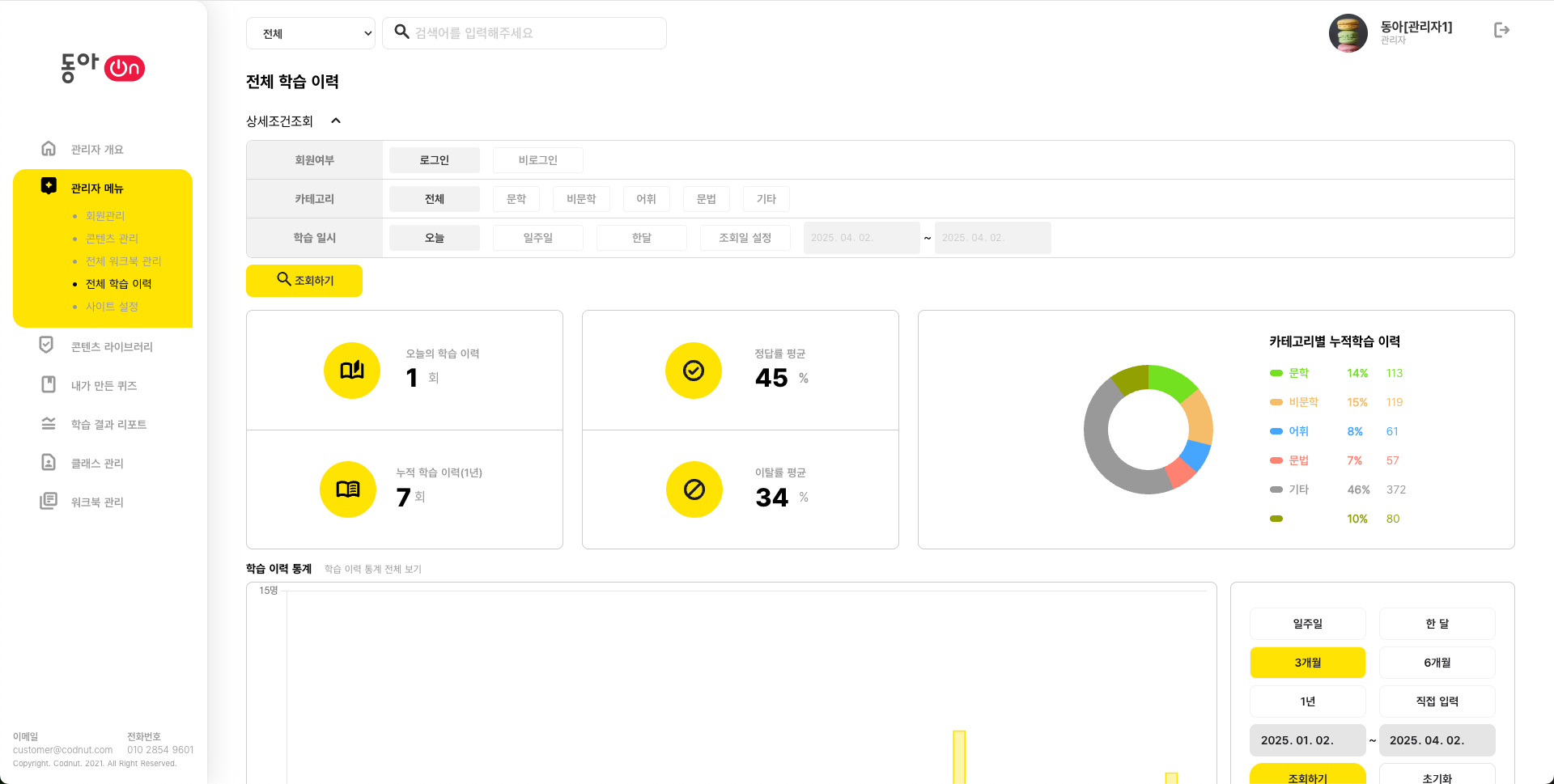Go to 사이트 설정 submenu item

coord(112,307)
